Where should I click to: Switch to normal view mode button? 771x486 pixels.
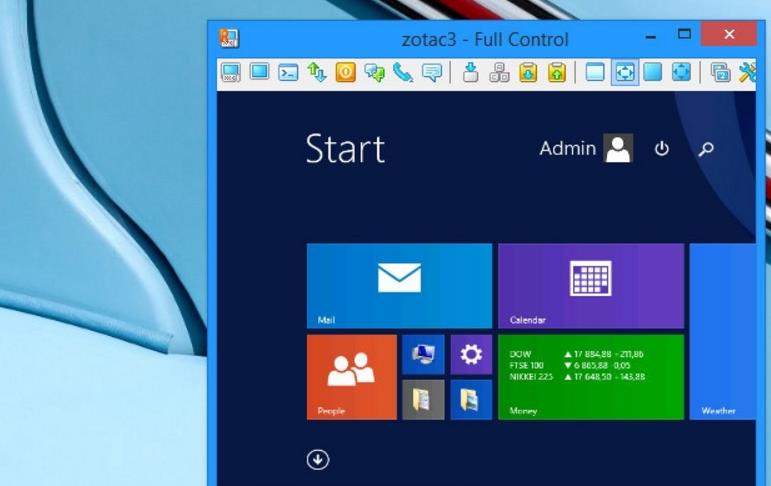click(x=595, y=72)
